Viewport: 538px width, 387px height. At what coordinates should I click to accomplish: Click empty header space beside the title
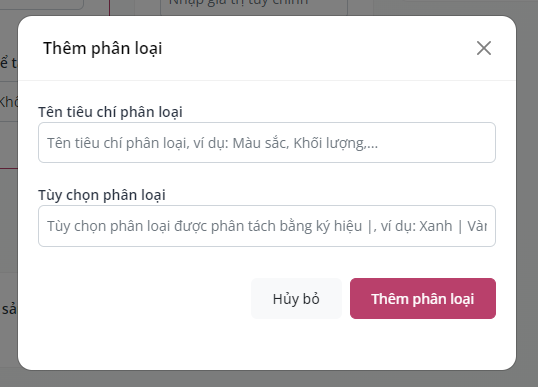coord(319,48)
